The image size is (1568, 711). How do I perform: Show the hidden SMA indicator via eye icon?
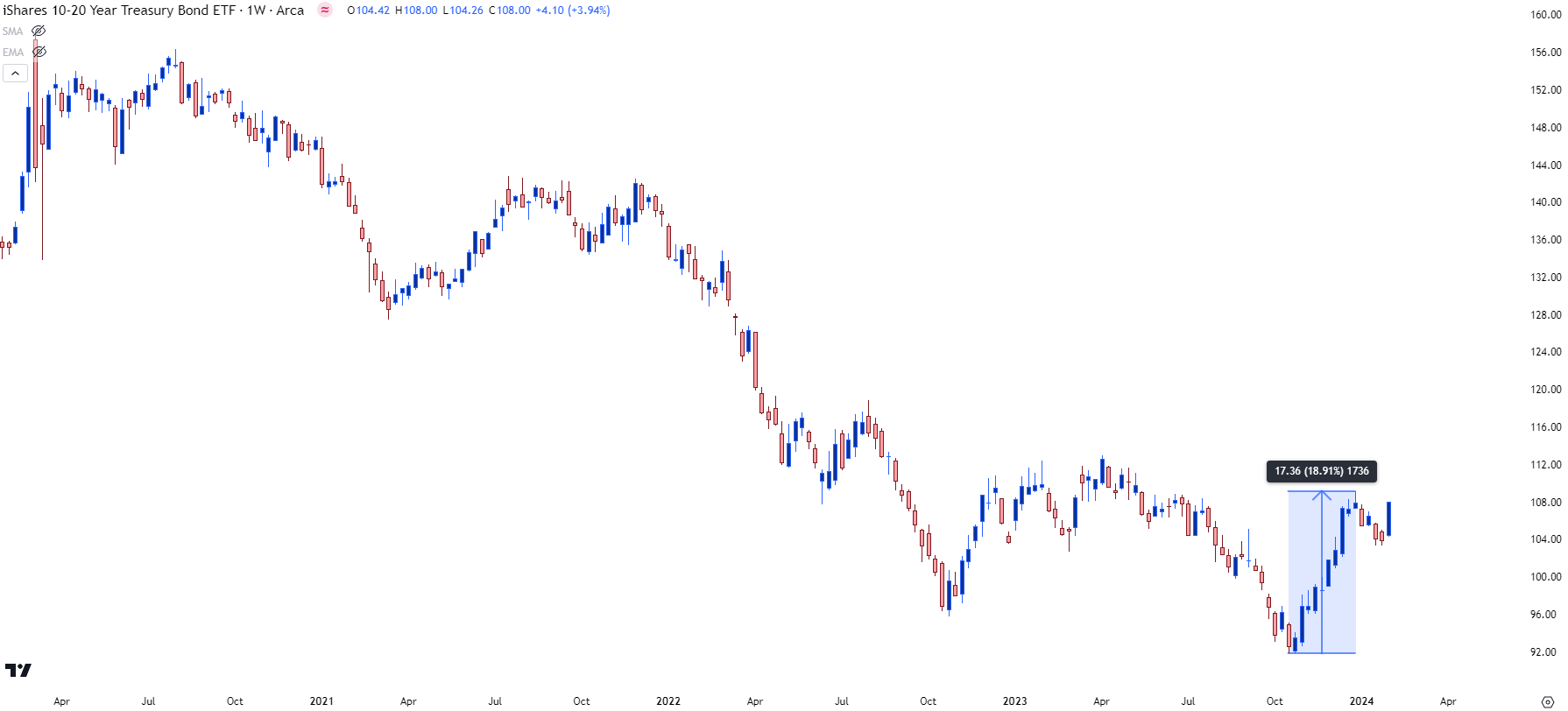tap(39, 31)
